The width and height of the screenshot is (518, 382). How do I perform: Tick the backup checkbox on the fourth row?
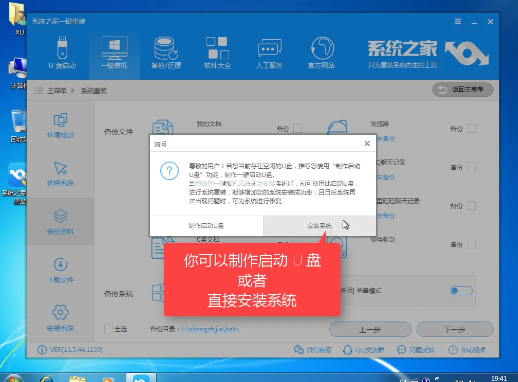[x=471, y=244]
